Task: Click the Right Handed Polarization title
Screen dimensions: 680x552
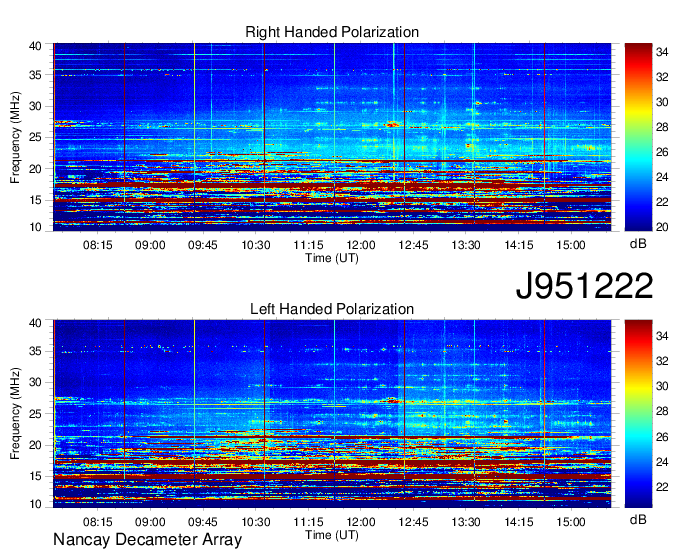Action: click(332, 32)
